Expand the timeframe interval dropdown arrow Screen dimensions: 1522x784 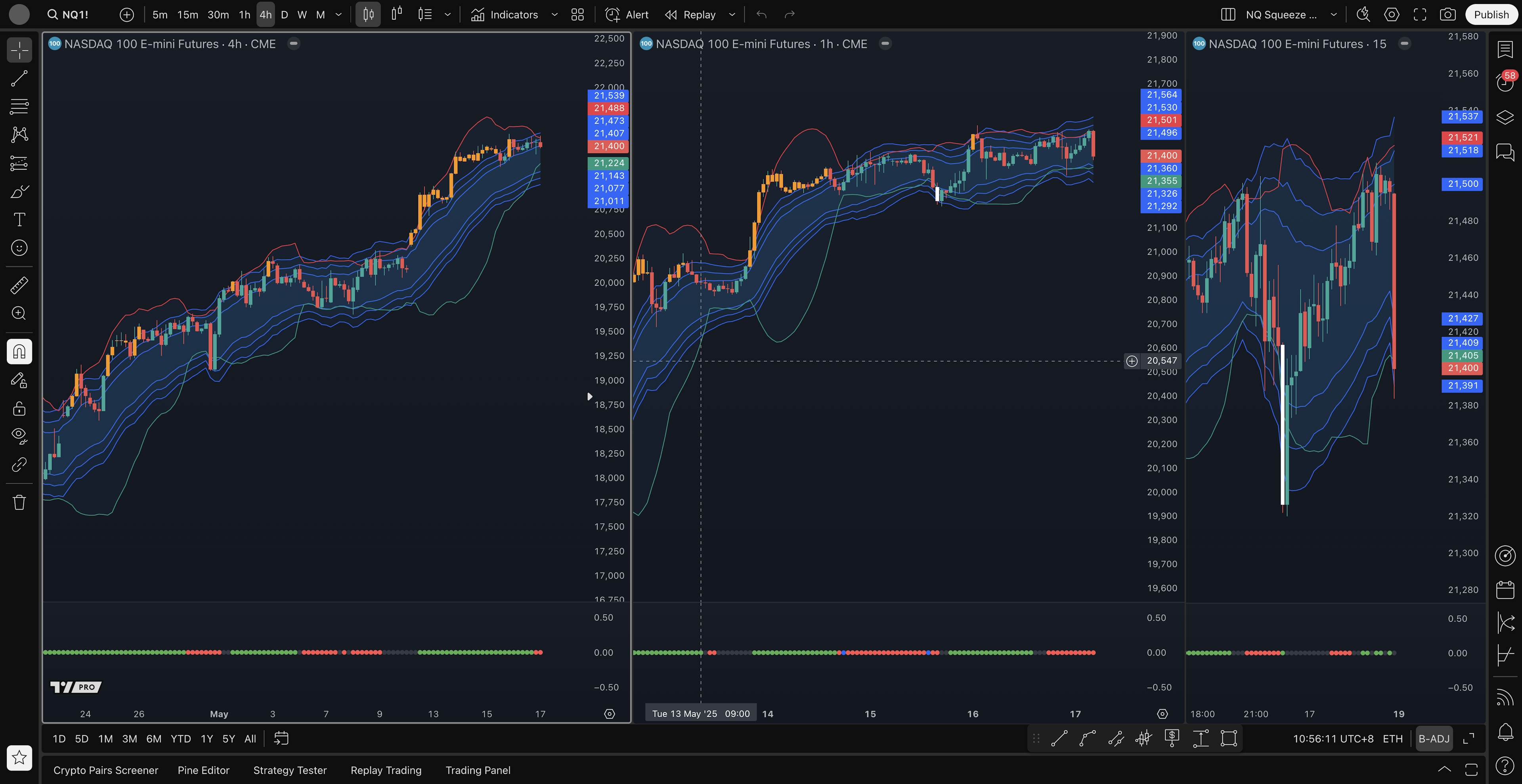[x=338, y=15]
